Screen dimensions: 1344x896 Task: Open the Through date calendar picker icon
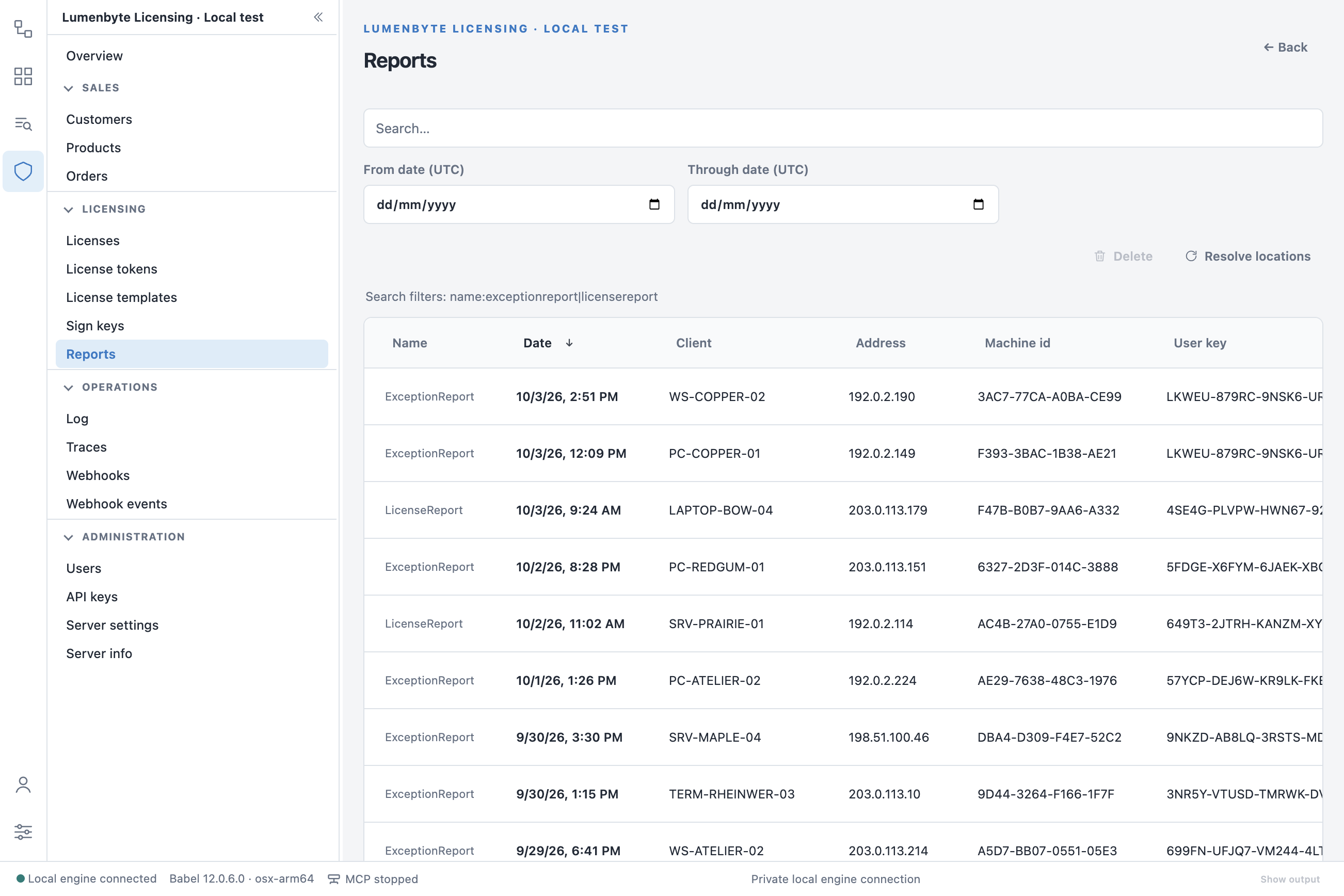(x=978, y=204)
